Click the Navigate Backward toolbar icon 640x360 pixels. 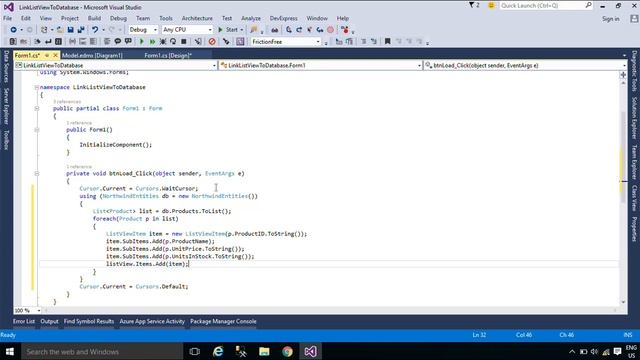(x=13, y=30)
